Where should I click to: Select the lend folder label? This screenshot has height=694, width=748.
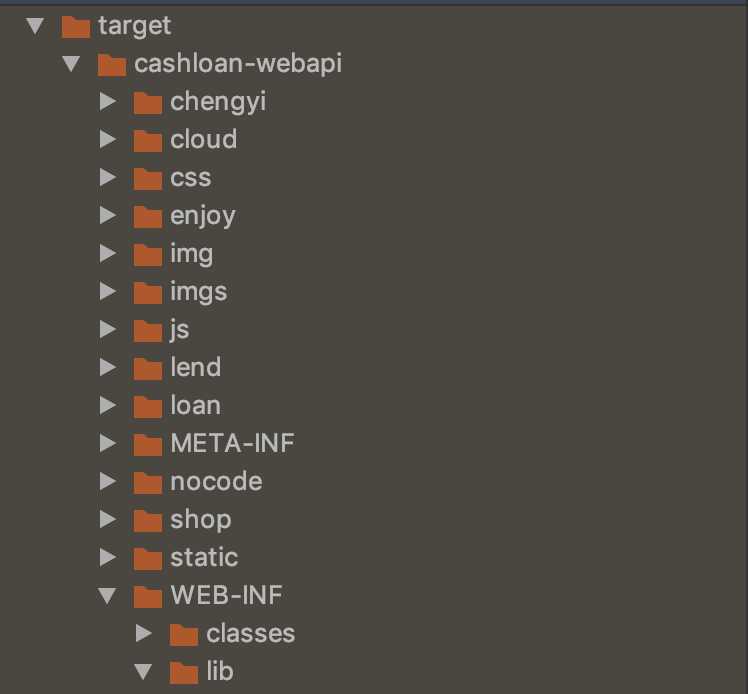[196, 367]
